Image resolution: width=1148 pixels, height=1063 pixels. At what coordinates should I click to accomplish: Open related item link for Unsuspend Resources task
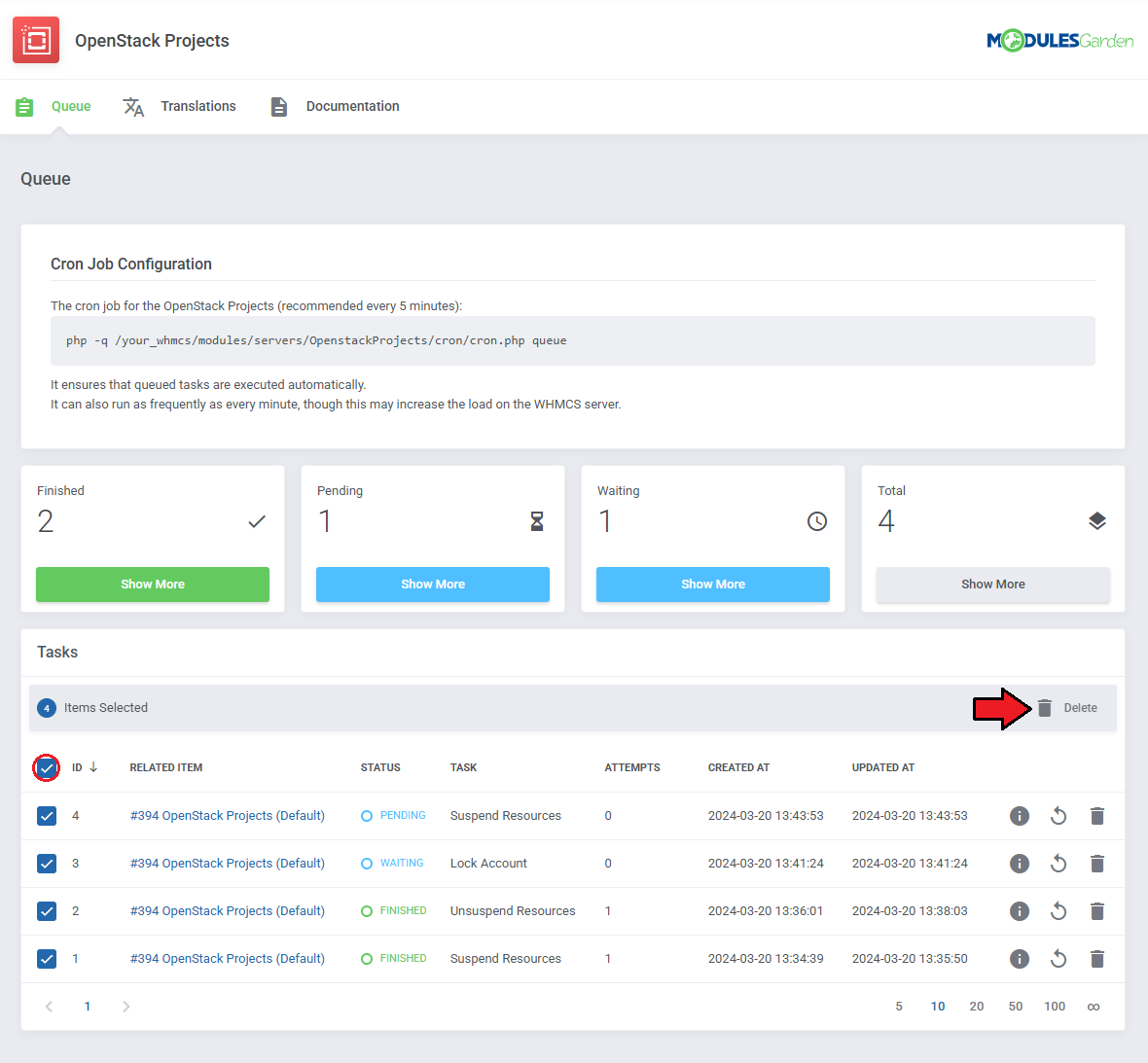[x=228, y=910]
